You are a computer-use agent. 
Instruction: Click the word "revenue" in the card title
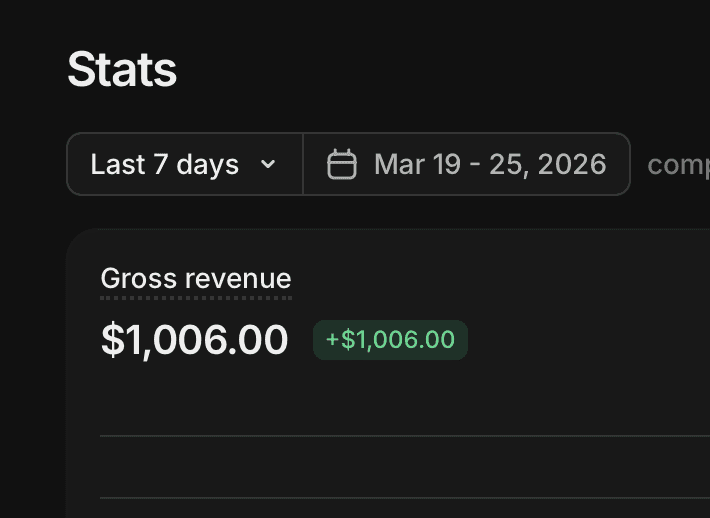(244, 278)
